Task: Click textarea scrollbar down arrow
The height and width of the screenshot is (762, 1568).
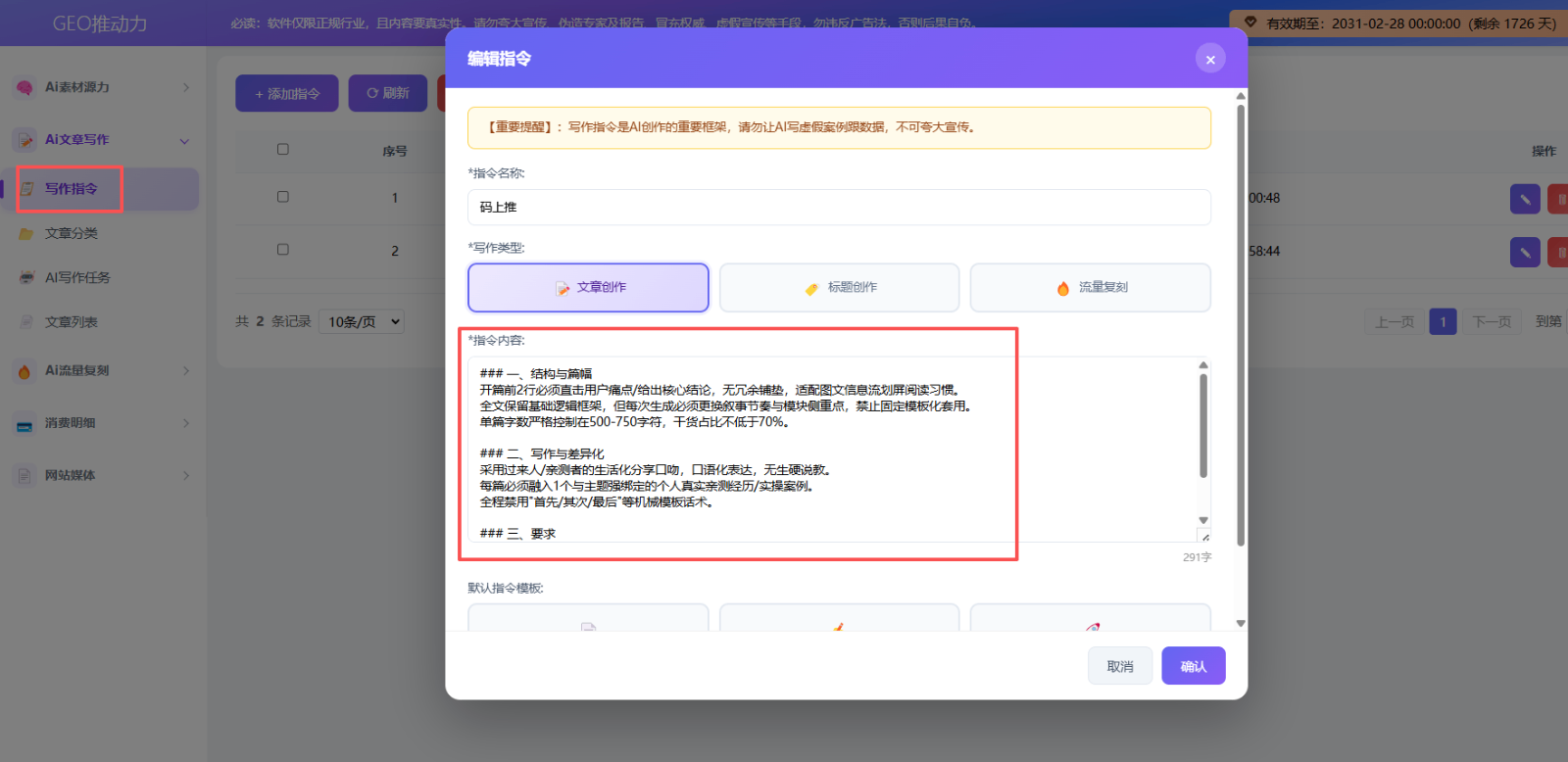Action: tap(1203, 520)
